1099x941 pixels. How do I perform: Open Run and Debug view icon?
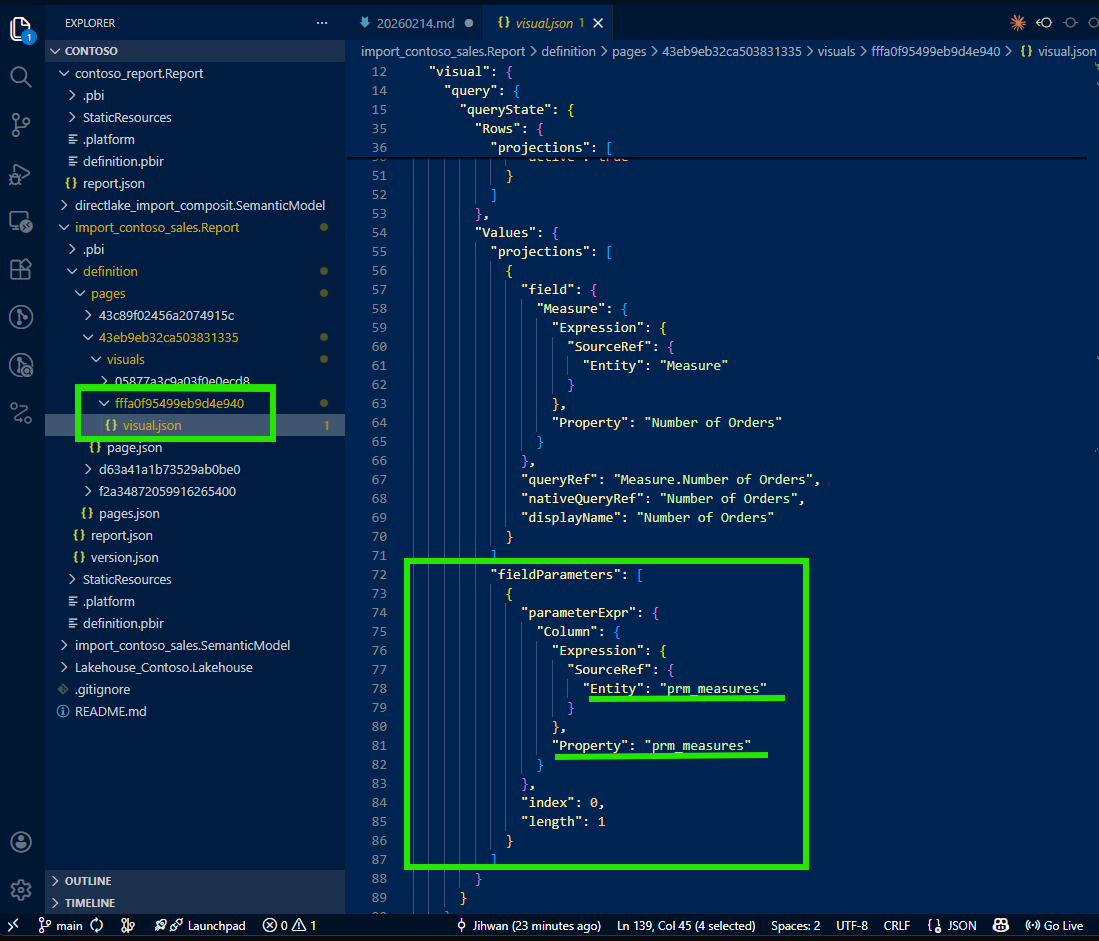pyautogui.click(x=21, y=174)
